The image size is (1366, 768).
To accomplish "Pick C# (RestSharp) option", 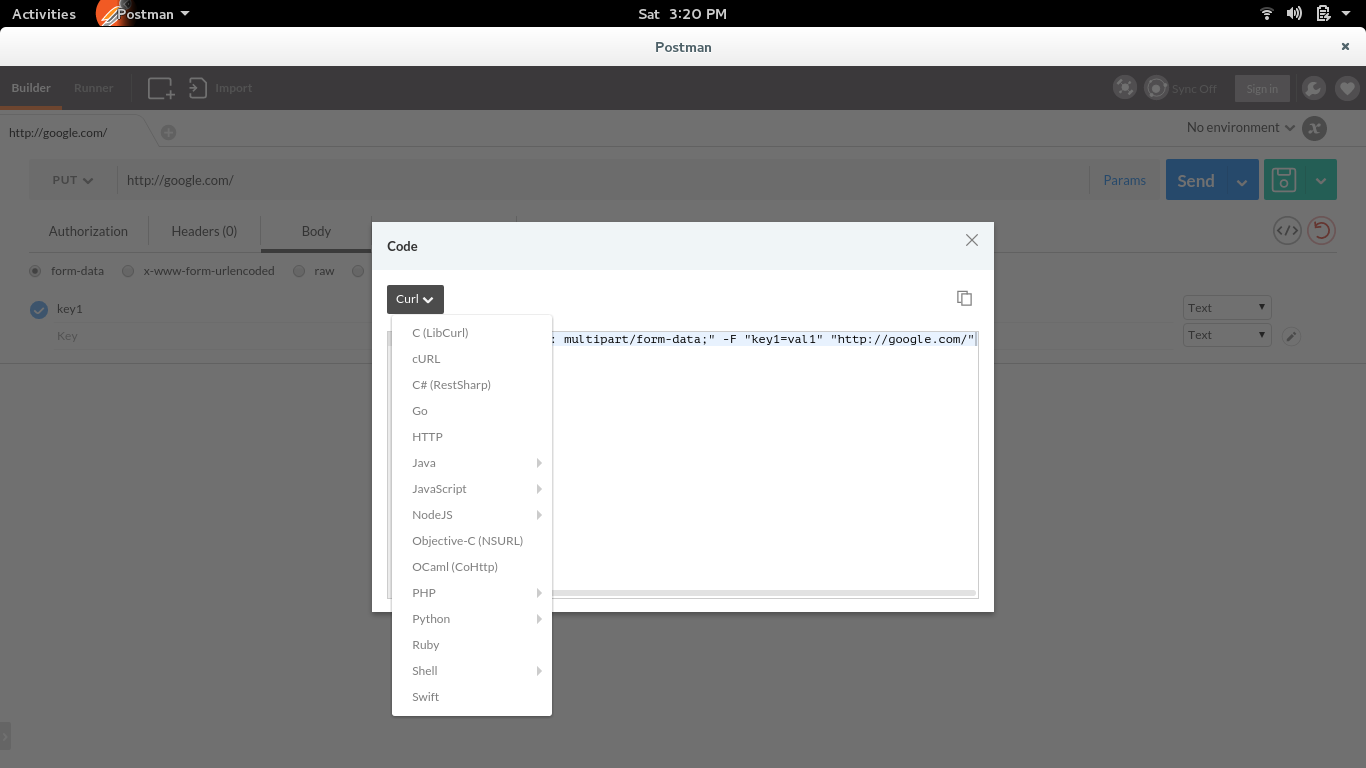I will tap(472, 385).
